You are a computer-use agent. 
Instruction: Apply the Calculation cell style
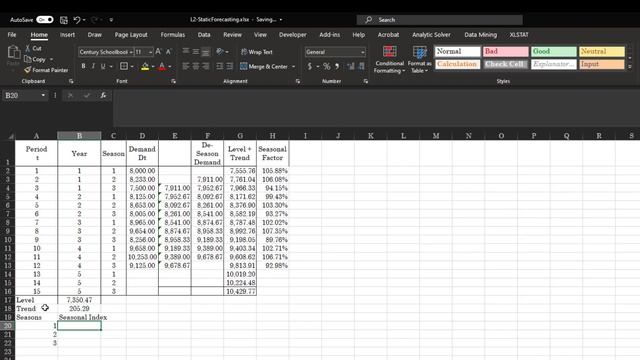(458, 64)
